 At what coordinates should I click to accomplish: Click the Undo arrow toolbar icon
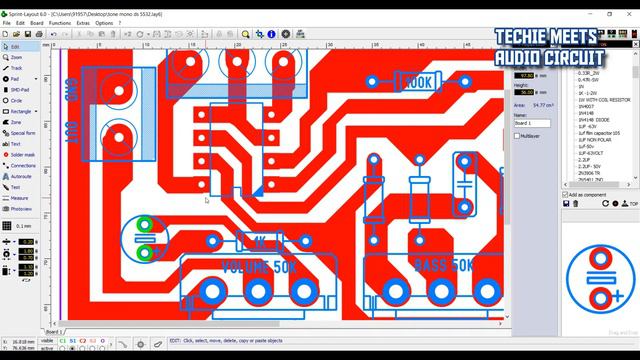click(x=53, y=34)
